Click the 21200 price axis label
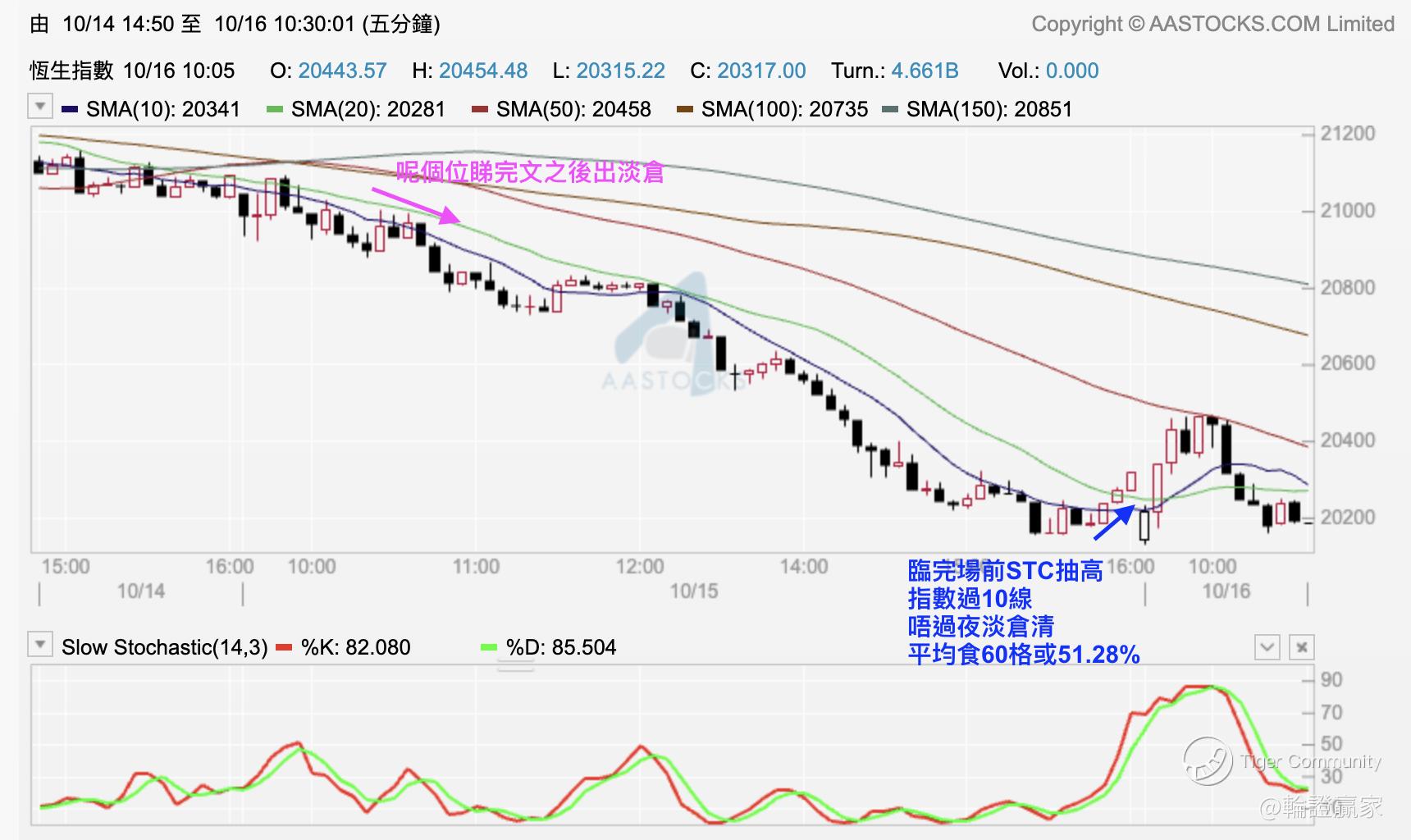1411x840 pixels. coord(1348,134)
